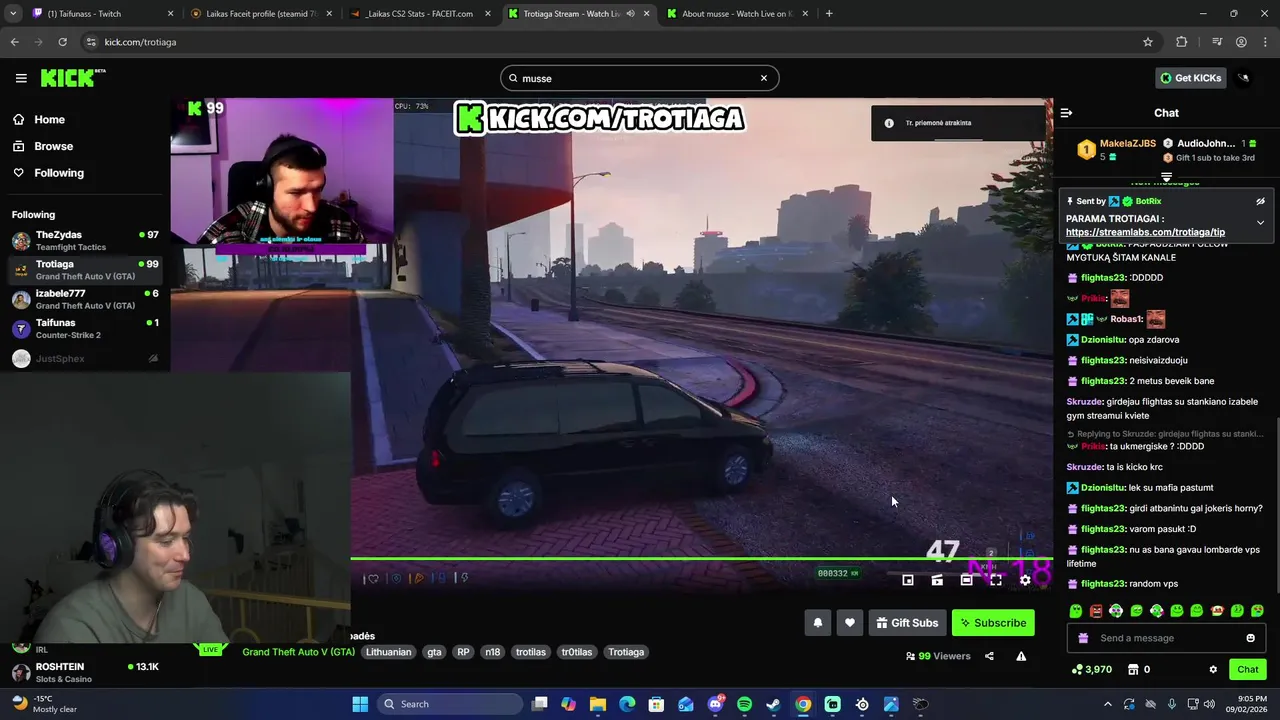
Task: Toggle picture-in-picture on the player
Action: click(x=908, y=580)
